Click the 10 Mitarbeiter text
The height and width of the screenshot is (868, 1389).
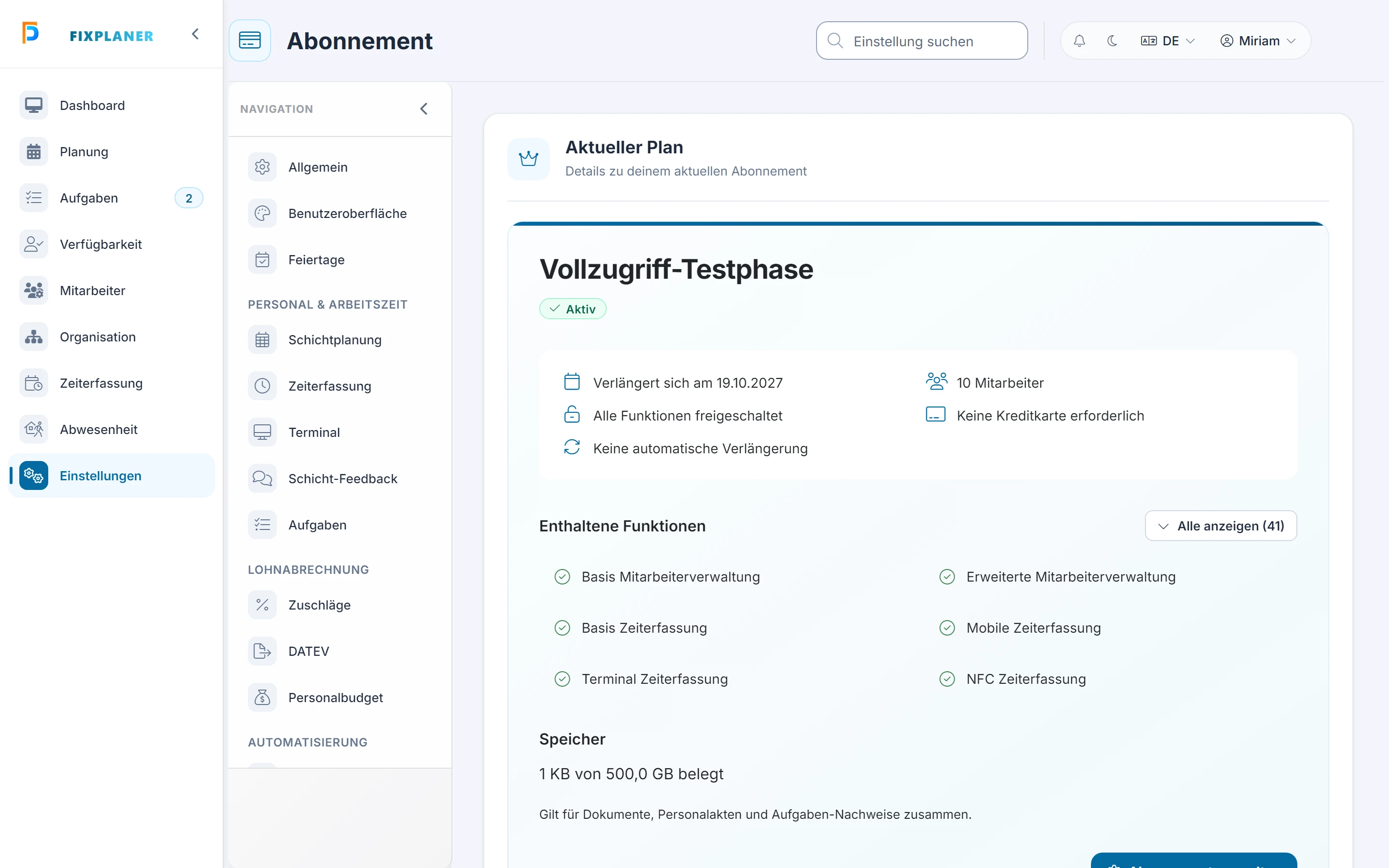pyautogui.click(x=1000, y=383)
